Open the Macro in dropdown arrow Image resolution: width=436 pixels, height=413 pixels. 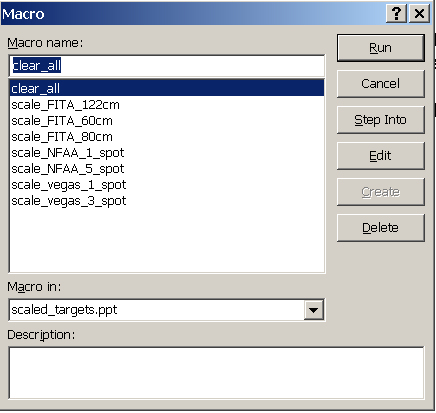pos(313,310)
